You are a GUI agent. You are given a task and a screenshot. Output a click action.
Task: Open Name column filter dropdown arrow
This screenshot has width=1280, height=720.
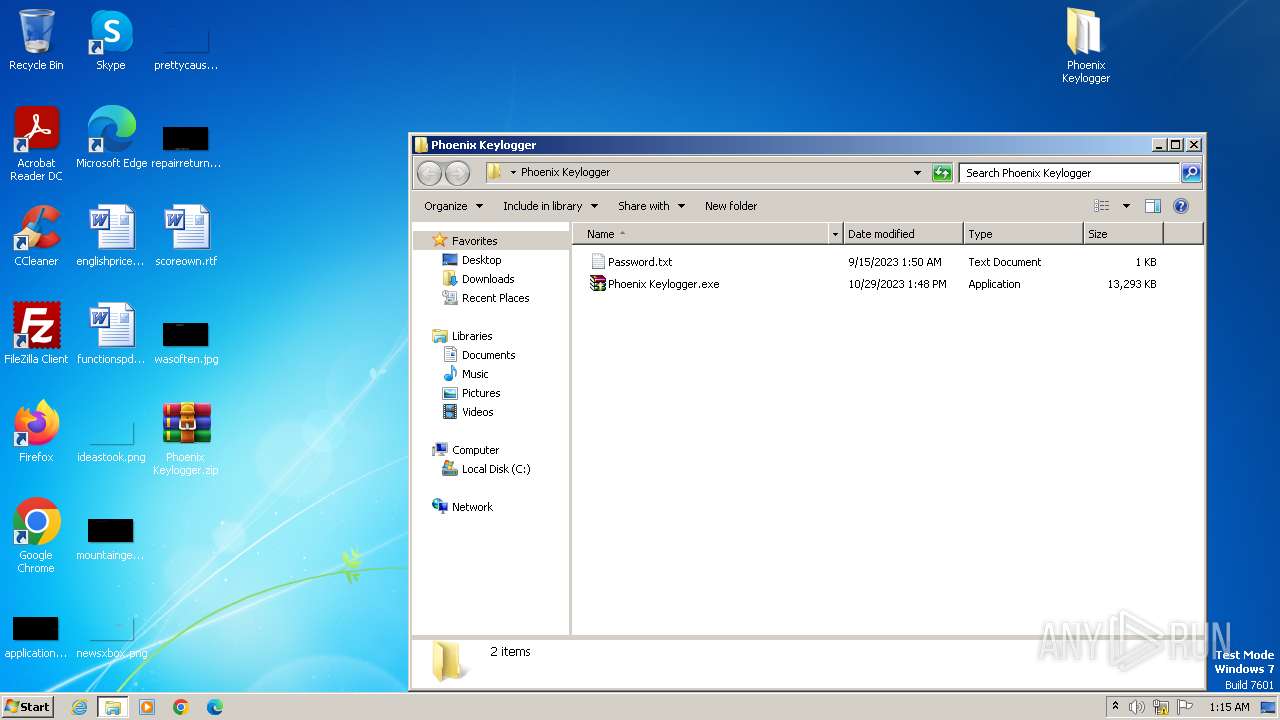(835, 234)
